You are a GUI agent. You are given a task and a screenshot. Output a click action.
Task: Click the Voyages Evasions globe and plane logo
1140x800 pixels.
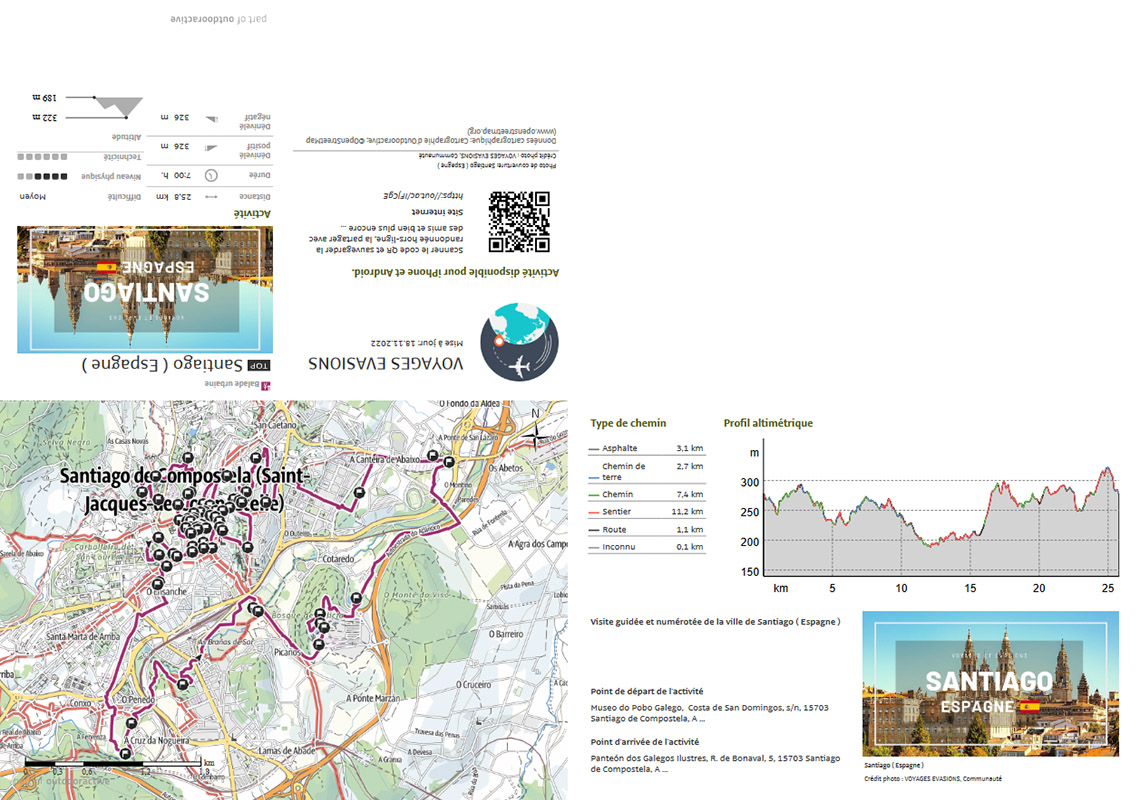pos(519,343)
